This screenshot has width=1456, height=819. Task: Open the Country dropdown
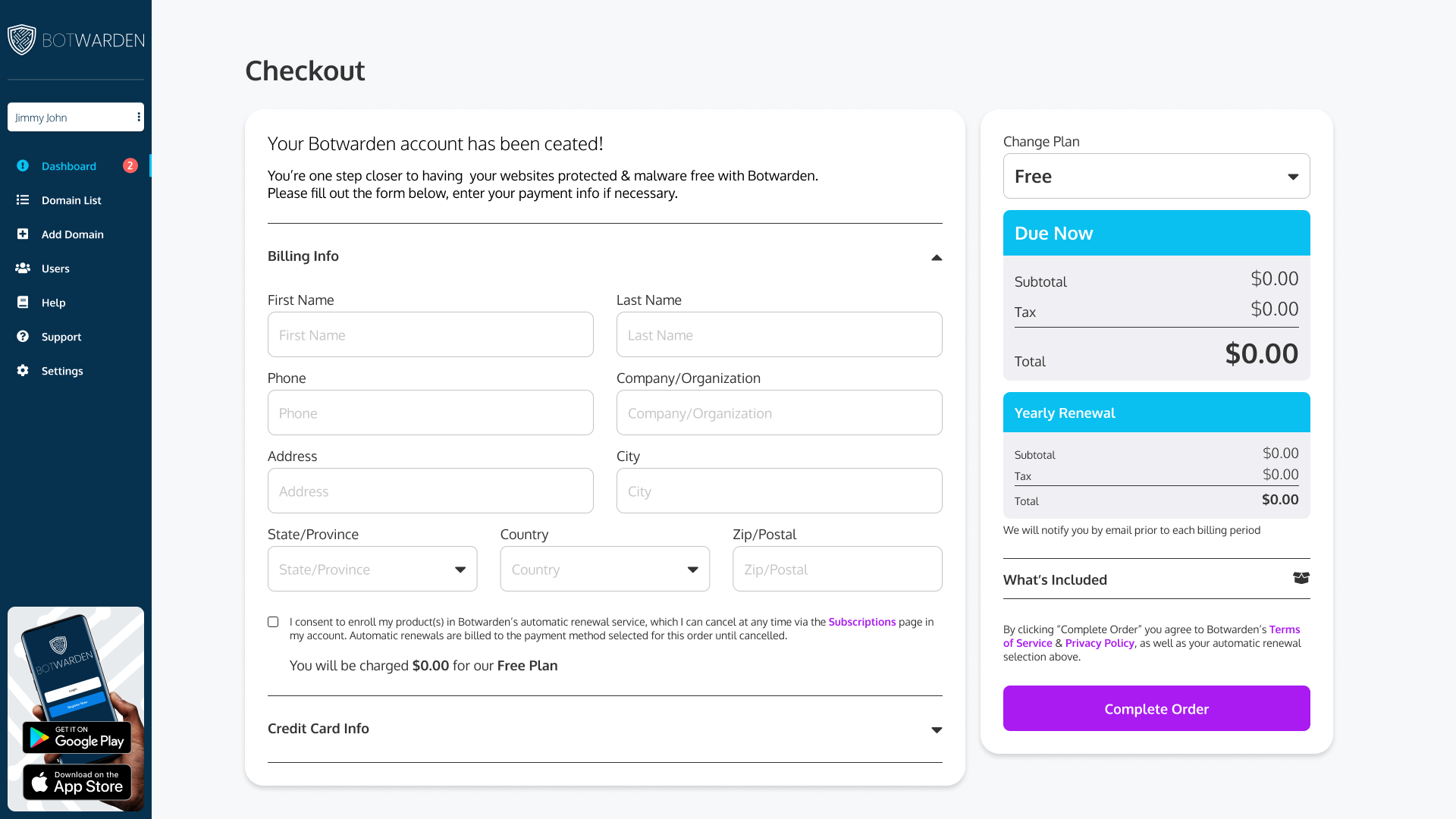604,570
